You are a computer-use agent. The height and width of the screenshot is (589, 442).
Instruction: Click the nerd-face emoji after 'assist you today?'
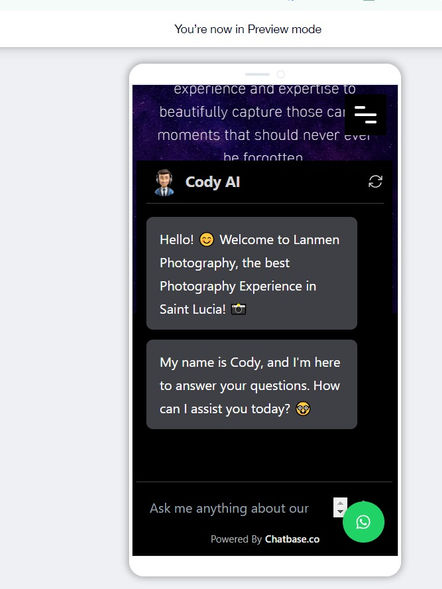pos(303,409)
